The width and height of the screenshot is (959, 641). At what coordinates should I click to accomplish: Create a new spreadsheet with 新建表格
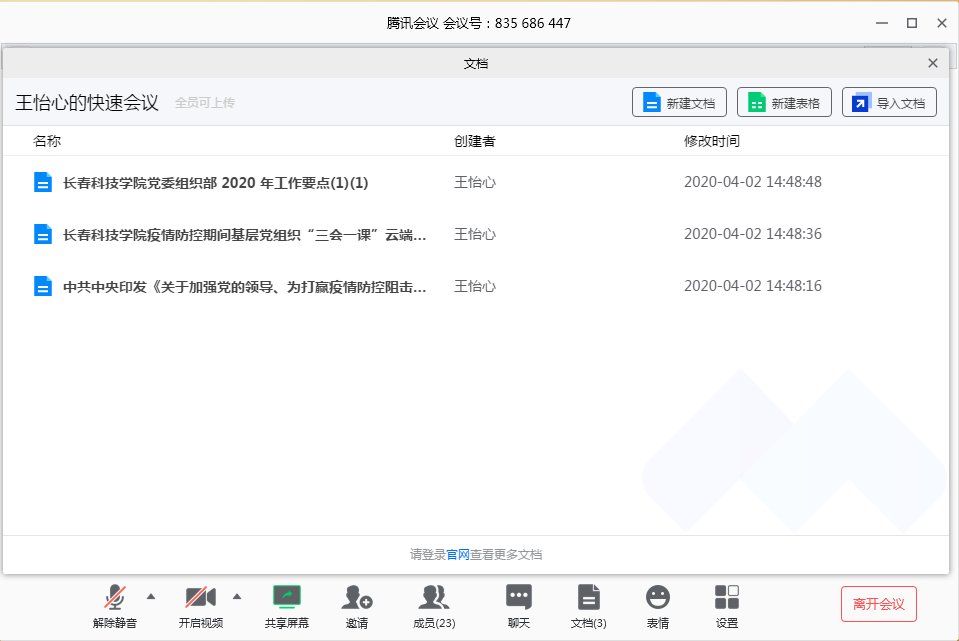[784, 102]
